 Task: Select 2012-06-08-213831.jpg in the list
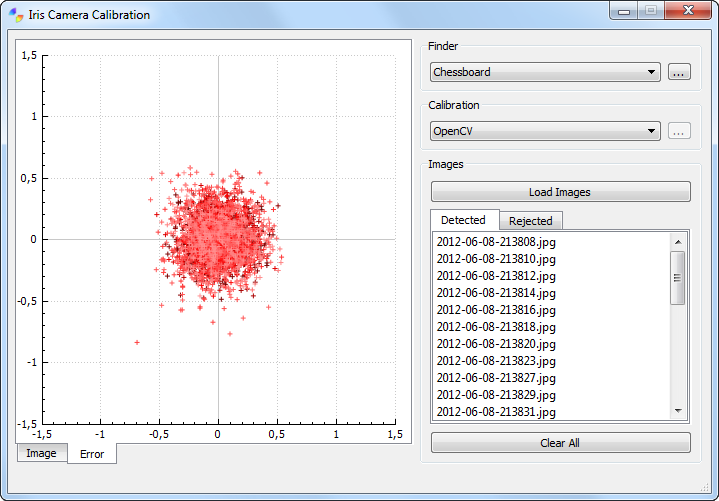tap(552, 412)
